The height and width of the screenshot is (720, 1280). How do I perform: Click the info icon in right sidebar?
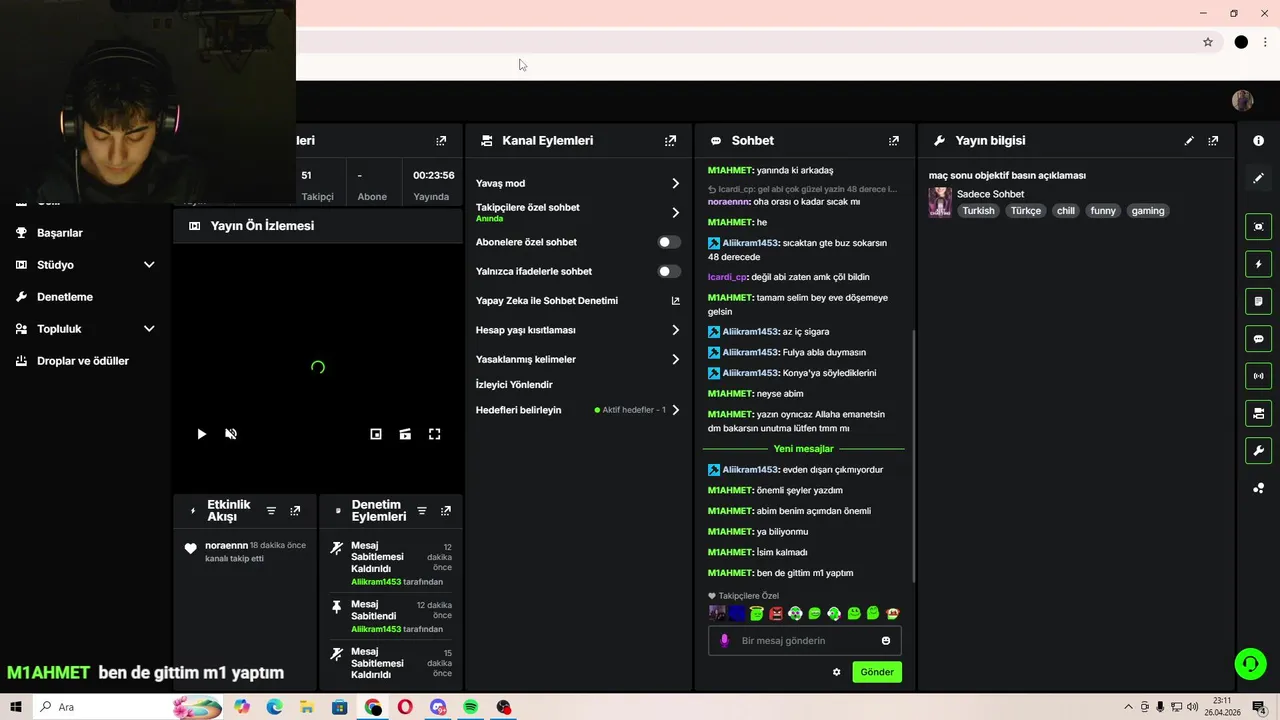pyautogui.click(x=1258, y=141)
